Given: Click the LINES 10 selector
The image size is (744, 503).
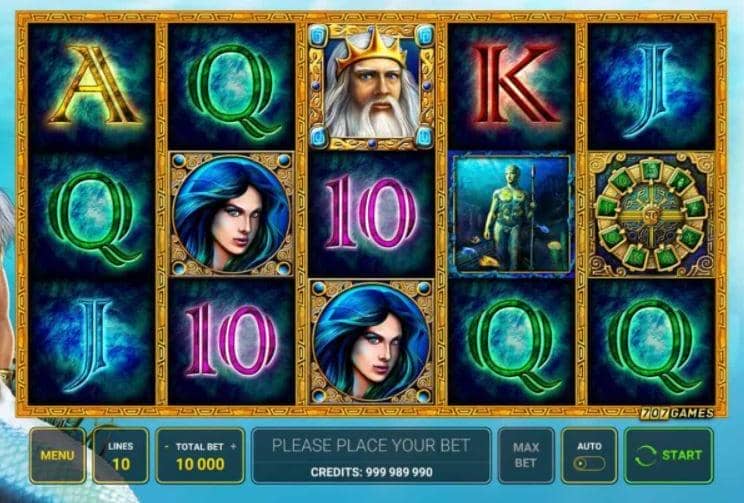Looking at the screenshot, I should 121,456.
